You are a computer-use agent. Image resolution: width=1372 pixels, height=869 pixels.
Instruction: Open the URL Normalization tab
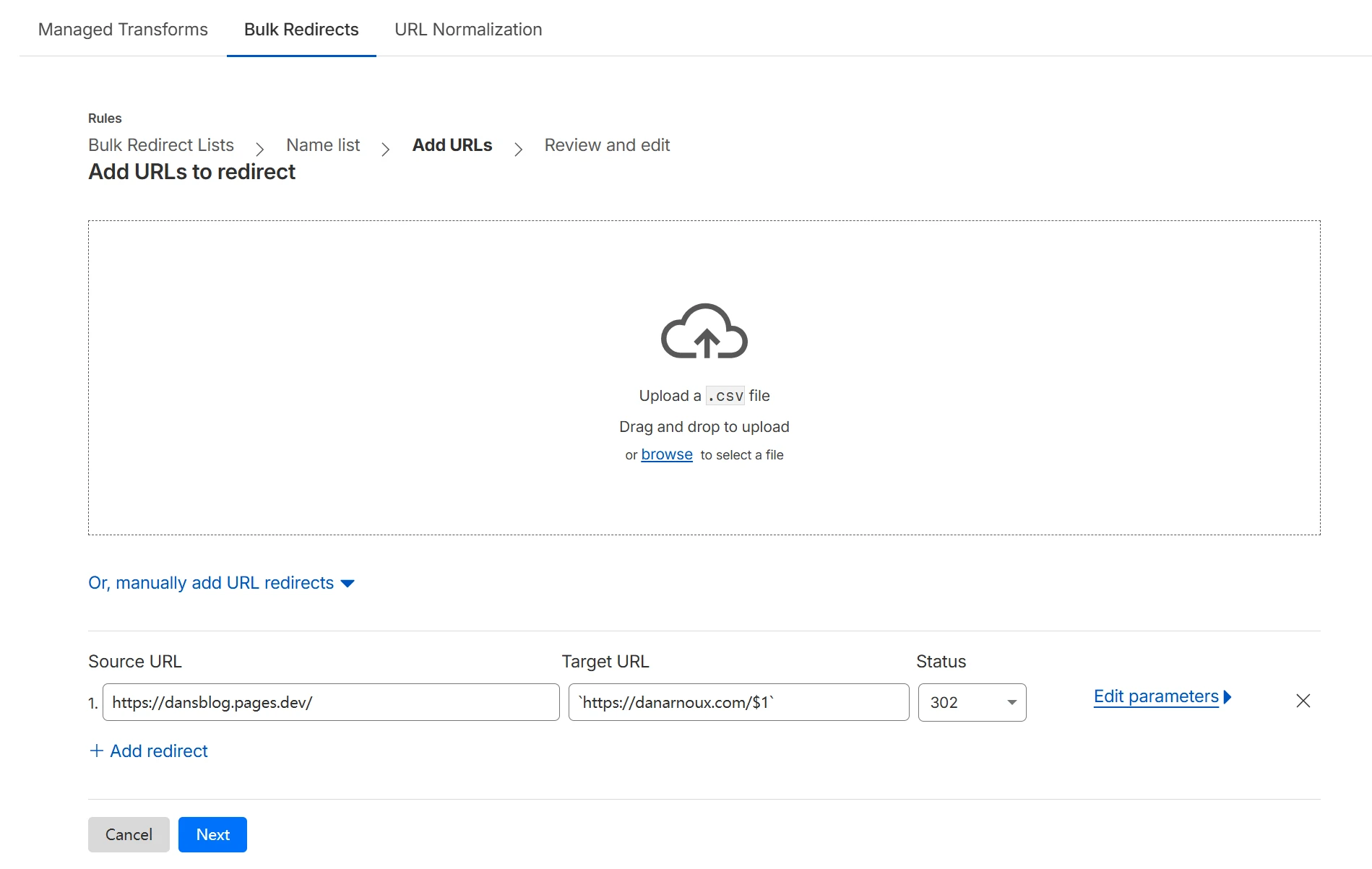(x=467, y=30)
